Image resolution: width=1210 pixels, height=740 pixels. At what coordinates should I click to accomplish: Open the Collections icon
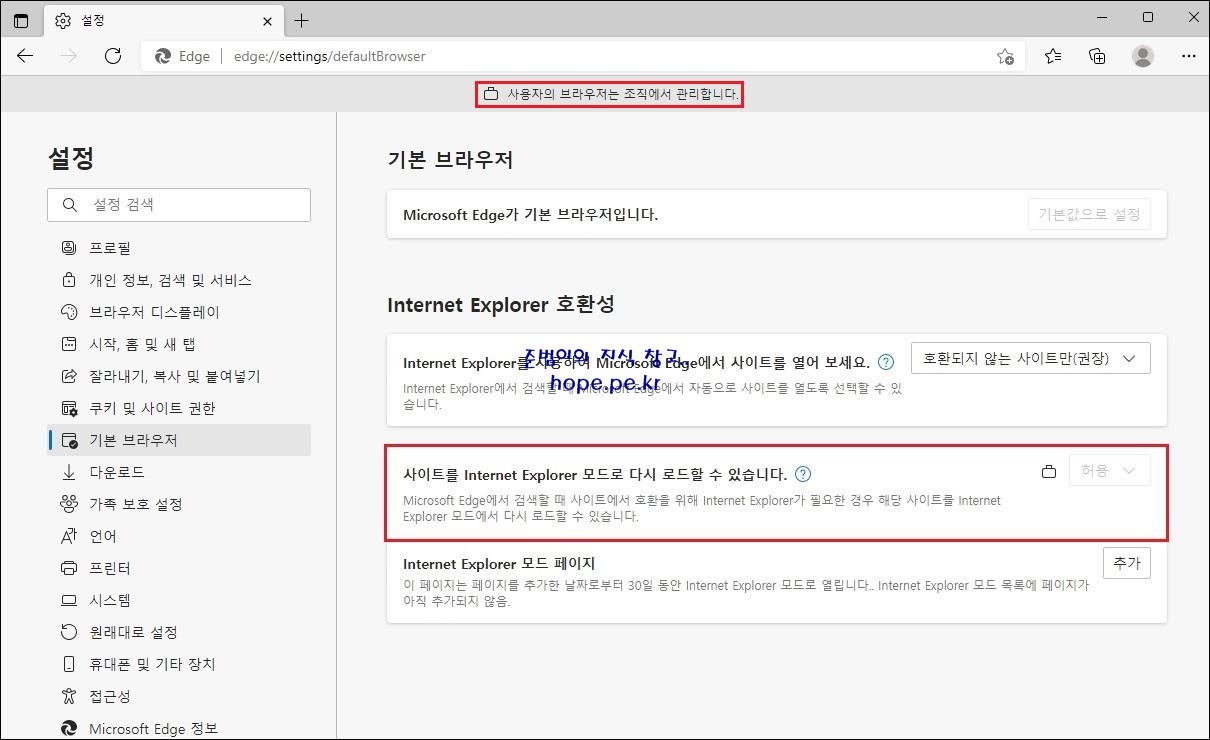pos(1097,56)
